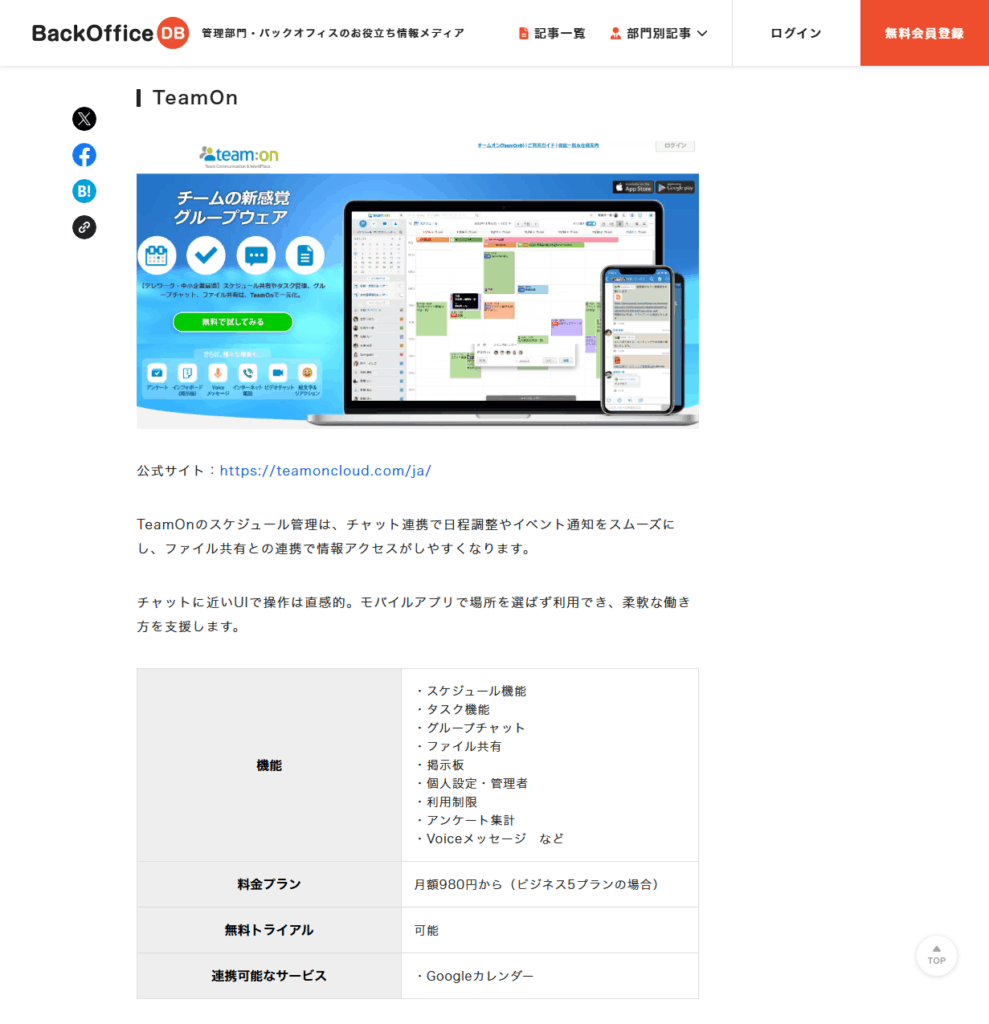
Task: Click the インフォボード icon in banner
Action: [187, 373]
